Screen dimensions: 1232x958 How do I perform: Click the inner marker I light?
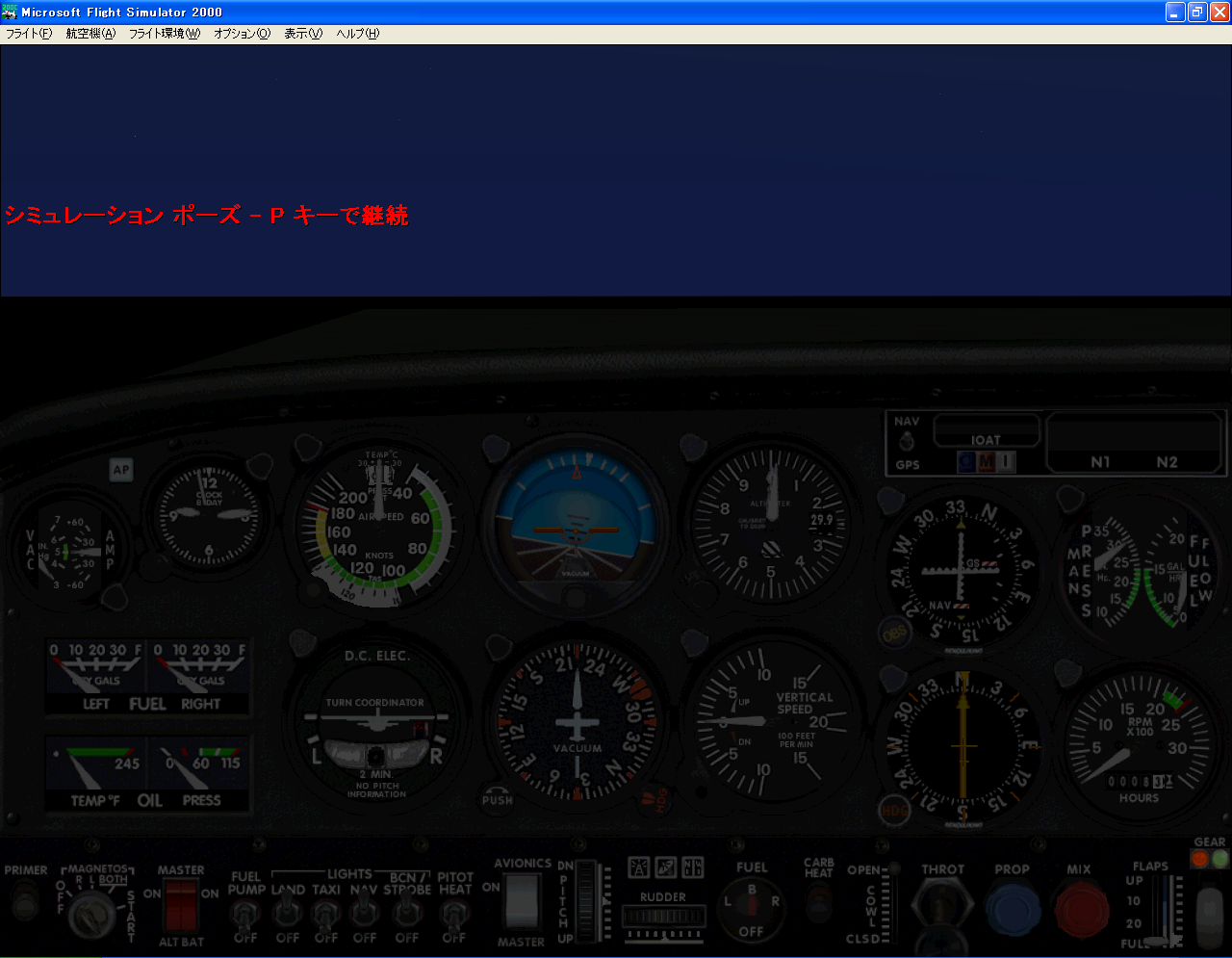1006,463
